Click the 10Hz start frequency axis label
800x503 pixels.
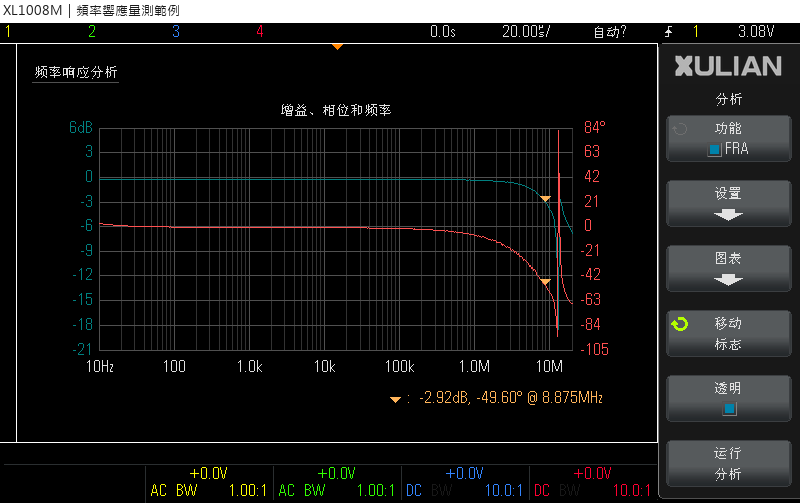pyautogui.click(x=100, y=366)
